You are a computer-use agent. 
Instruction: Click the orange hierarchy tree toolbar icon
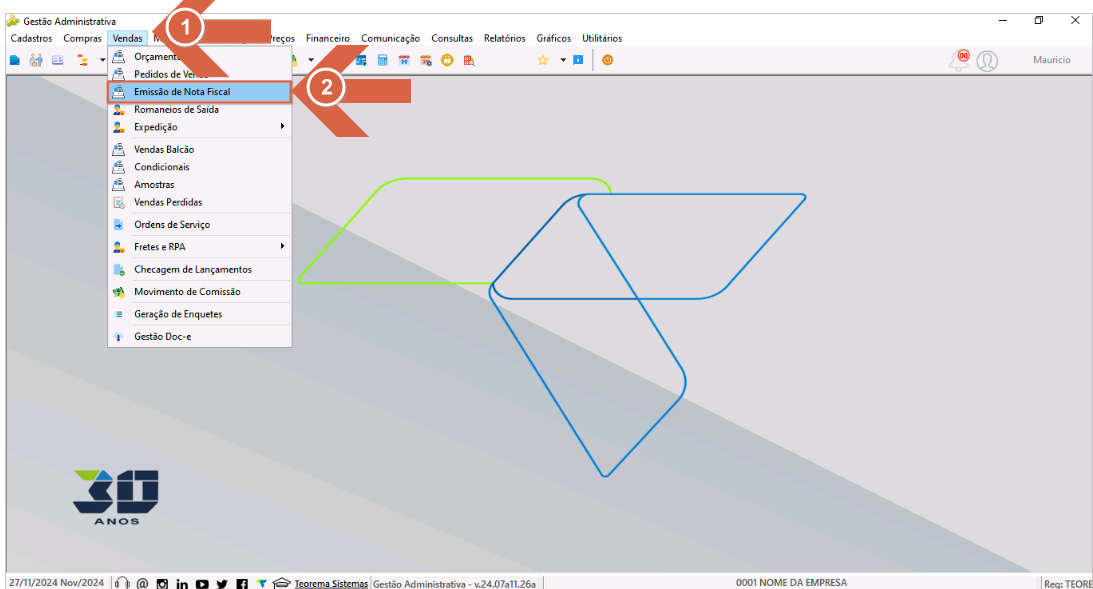82,60
